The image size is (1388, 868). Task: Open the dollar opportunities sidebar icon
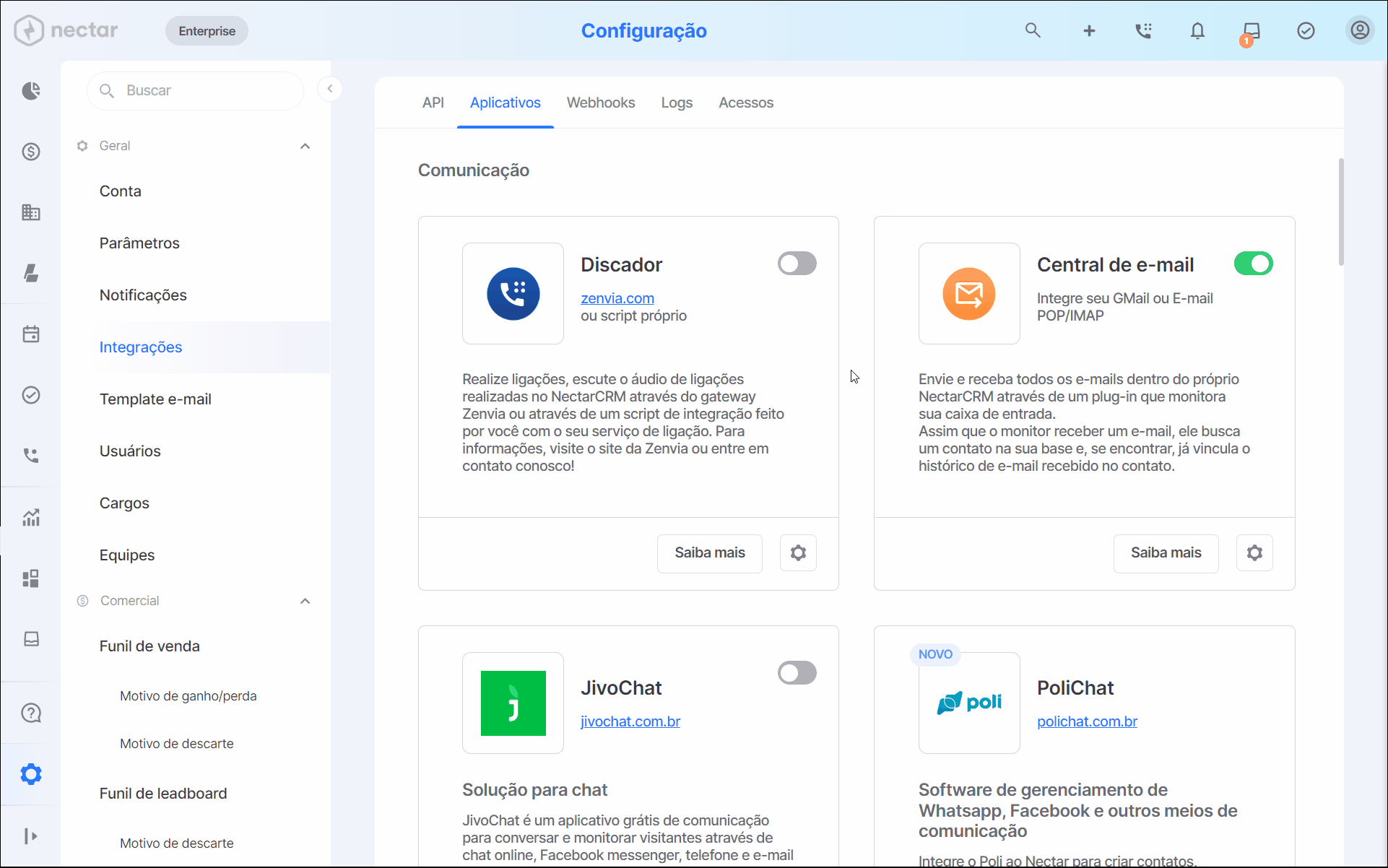(31, 152)
